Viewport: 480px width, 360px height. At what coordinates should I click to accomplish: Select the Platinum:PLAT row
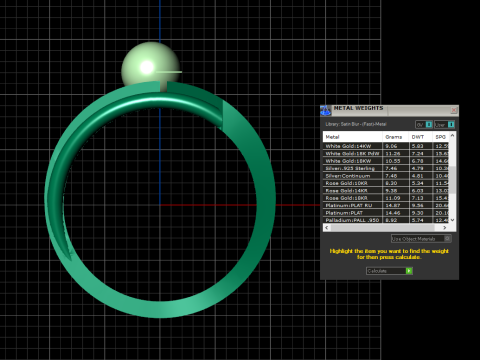(386, 213)
